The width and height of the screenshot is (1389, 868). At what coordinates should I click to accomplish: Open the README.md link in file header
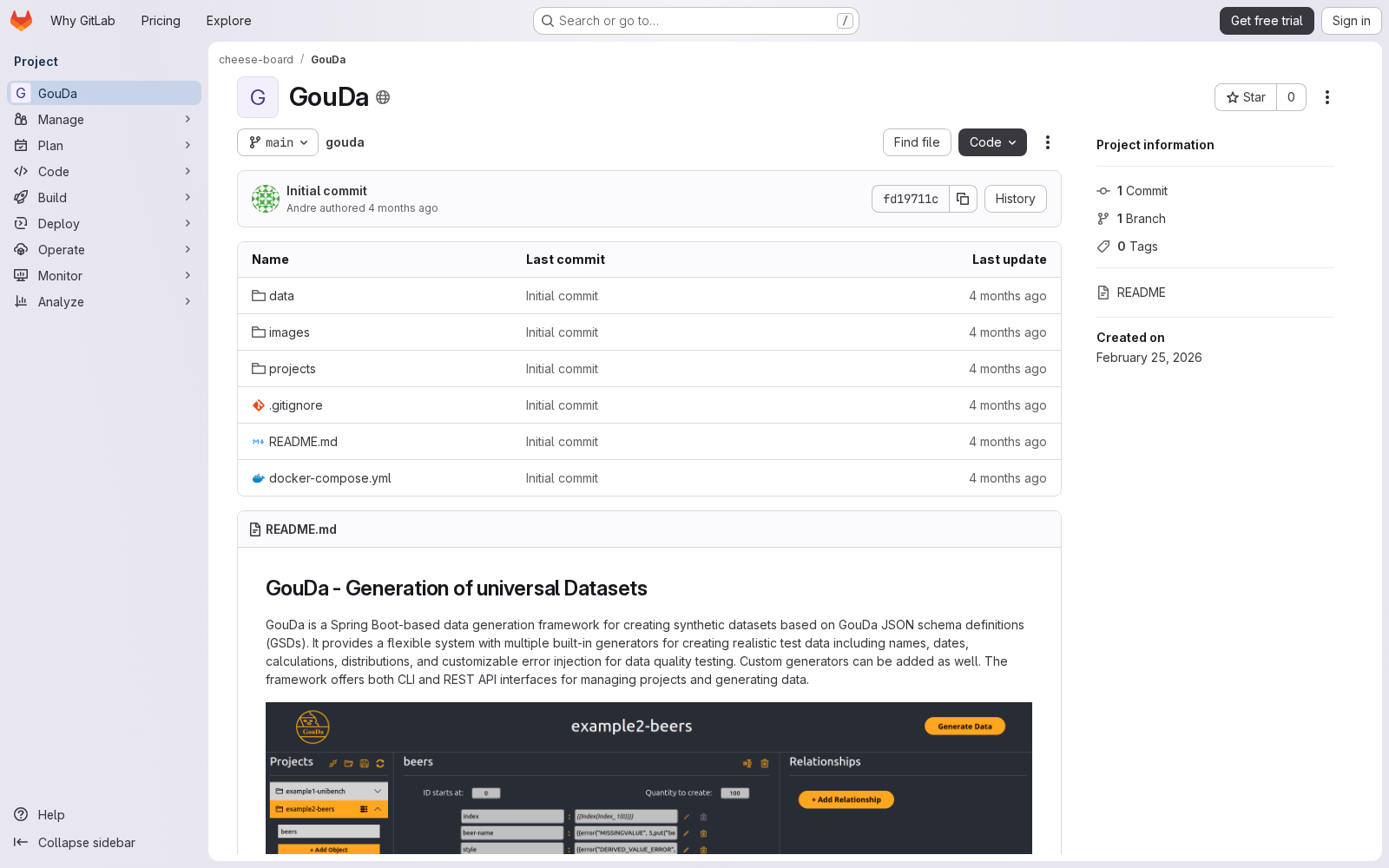tap(301, 529)
